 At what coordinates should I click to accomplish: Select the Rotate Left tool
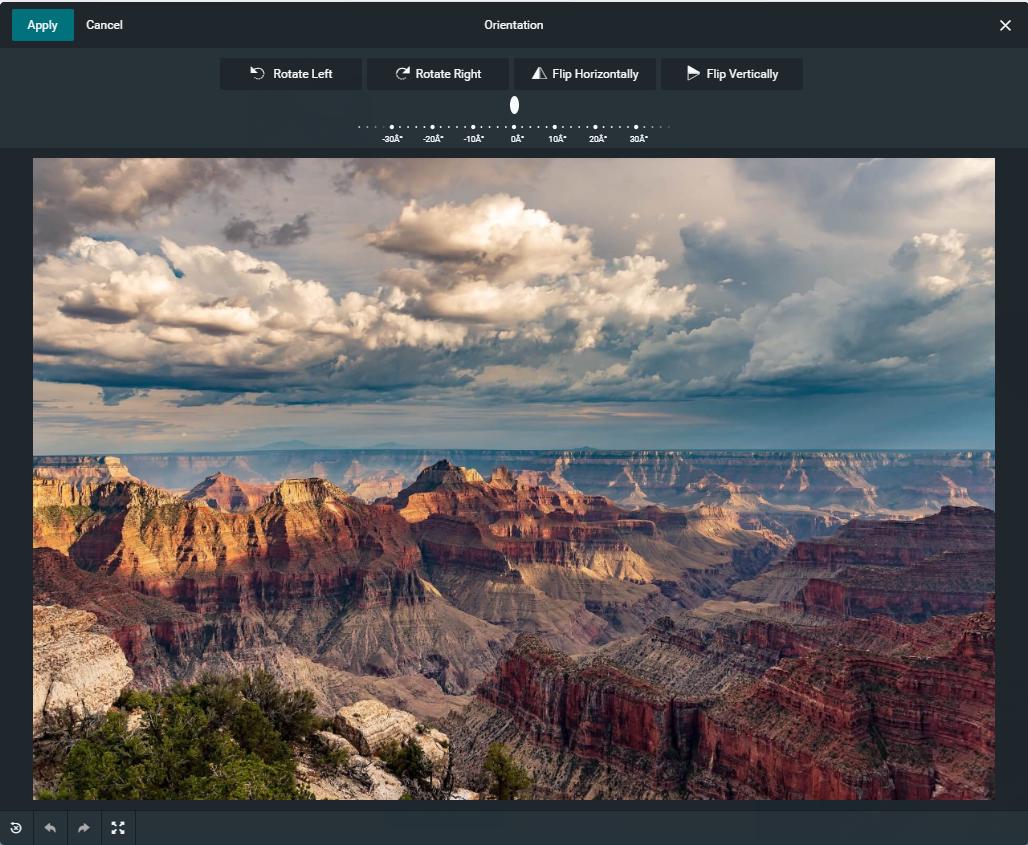click(x=290, y=73)
